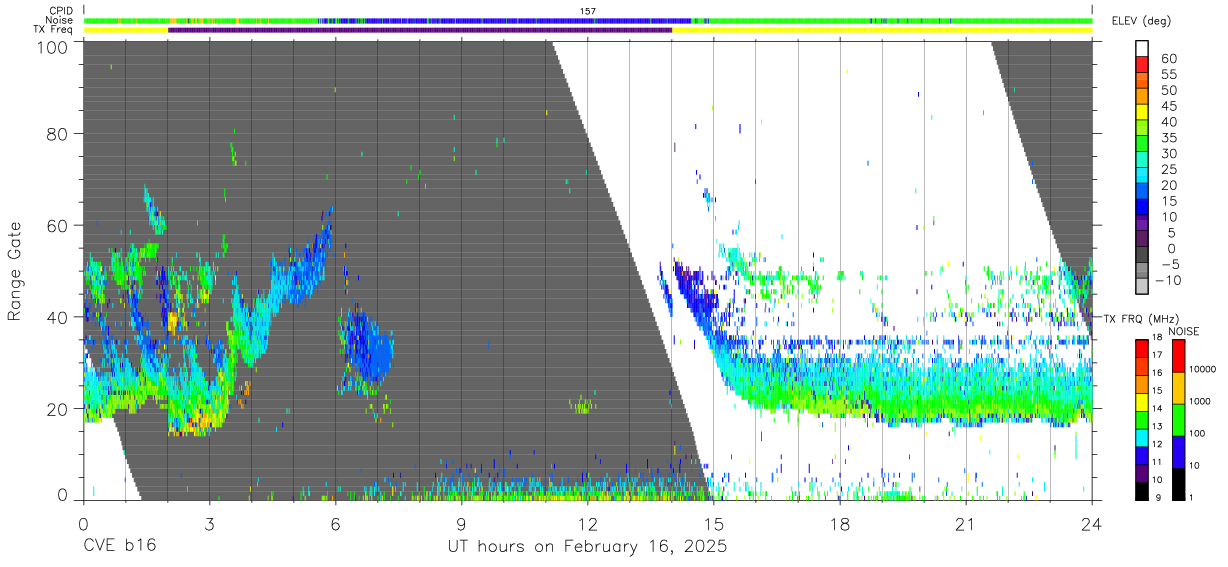This screenshot has height=567, width=1228.
Task: Click the 25 label on ELEV color bar
Action: [x=1169, y=170]
